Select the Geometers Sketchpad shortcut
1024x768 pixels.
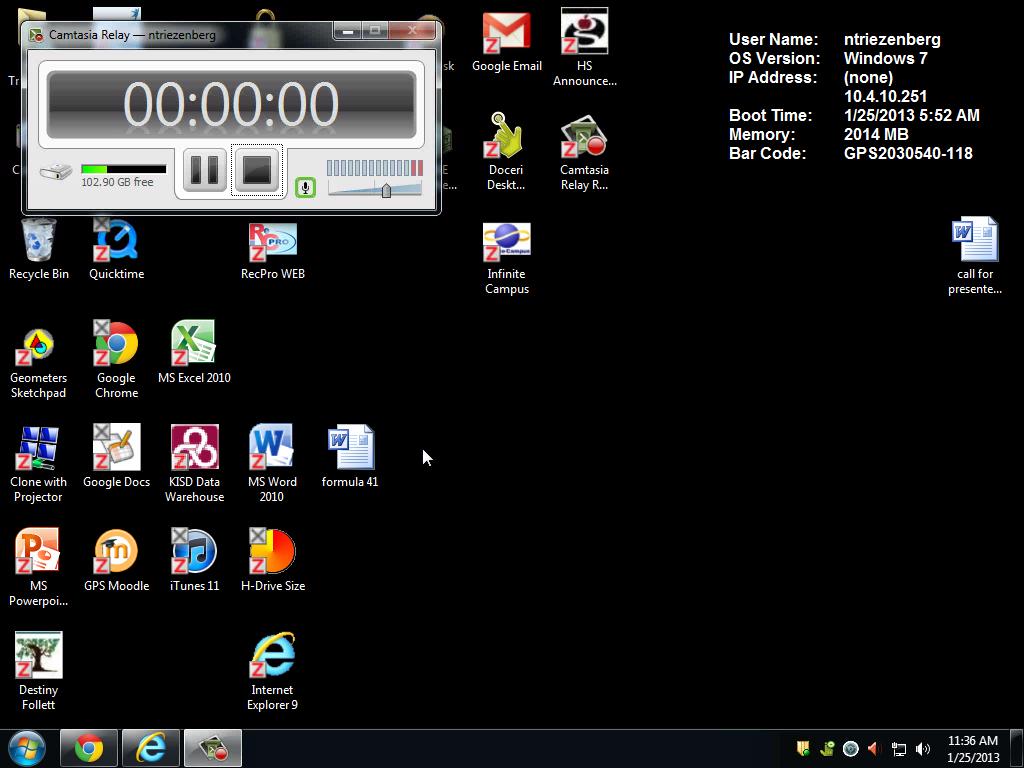click(x=39, y=360)
